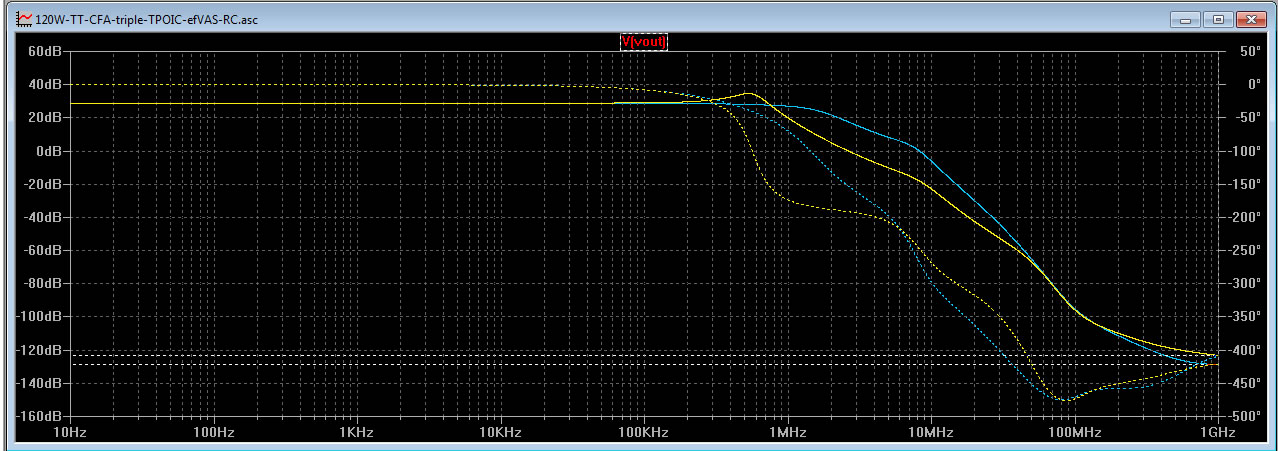This screenshot has height=451, width=1278.
Task: Click the -300° phase axis label
Action: (x=1243, y=283)
